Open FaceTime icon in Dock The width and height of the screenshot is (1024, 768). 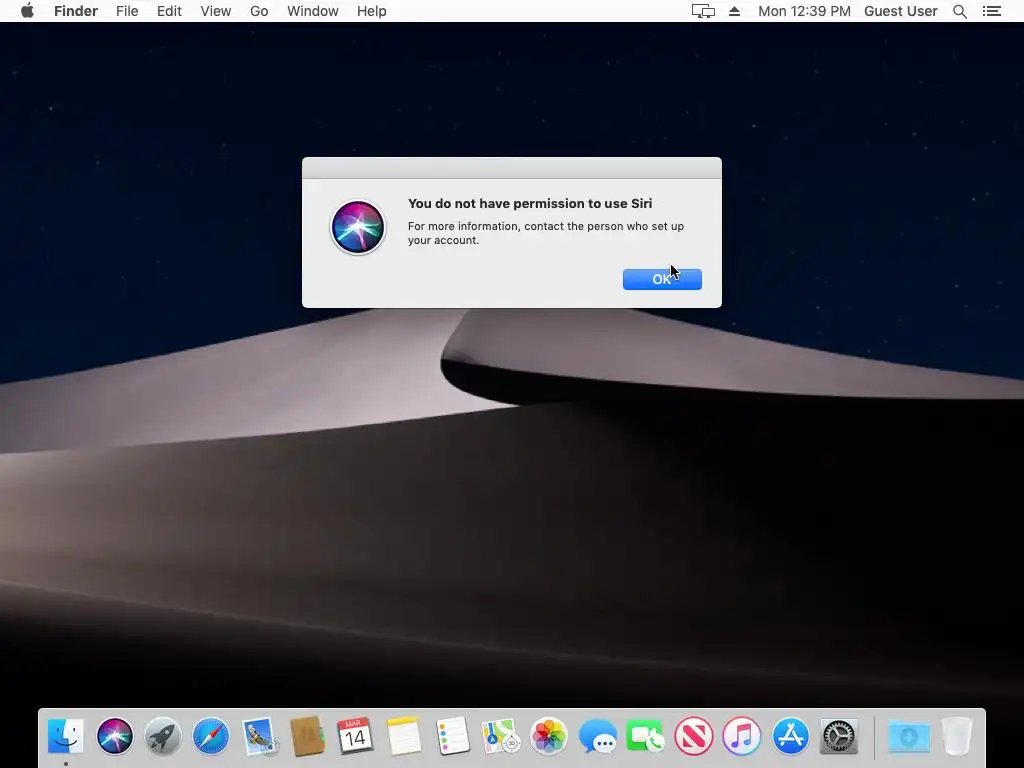tap(645, 736)
